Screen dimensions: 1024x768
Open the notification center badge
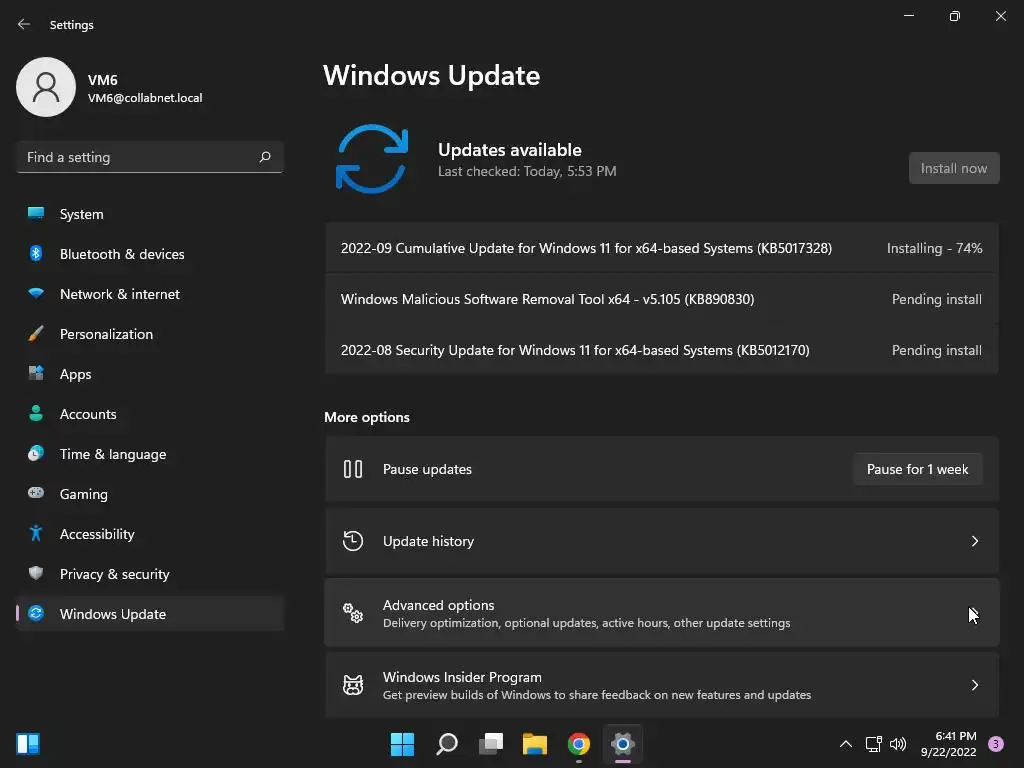[996, 744]
